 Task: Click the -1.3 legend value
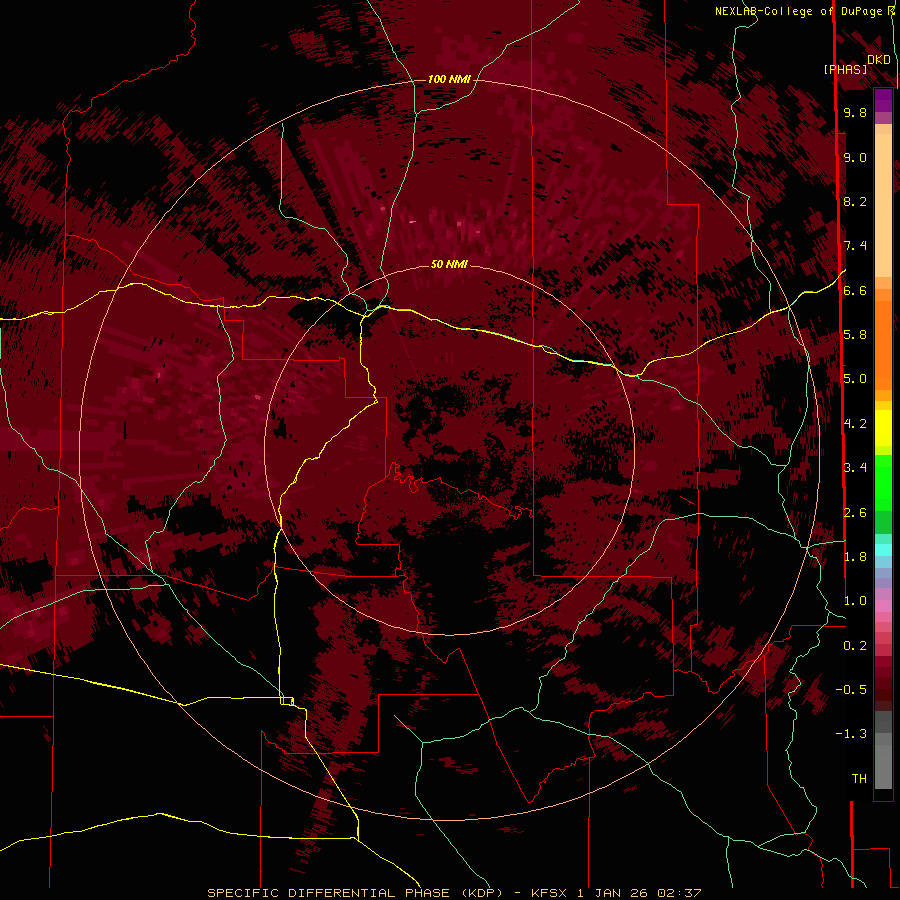[x=851, y=734]
